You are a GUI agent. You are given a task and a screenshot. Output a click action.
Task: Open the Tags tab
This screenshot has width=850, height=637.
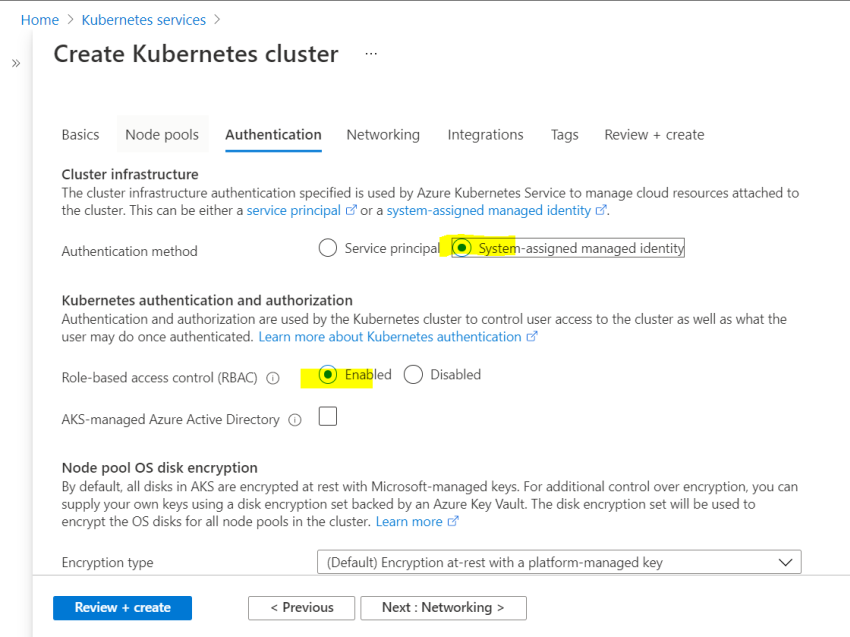click(564, 134)
